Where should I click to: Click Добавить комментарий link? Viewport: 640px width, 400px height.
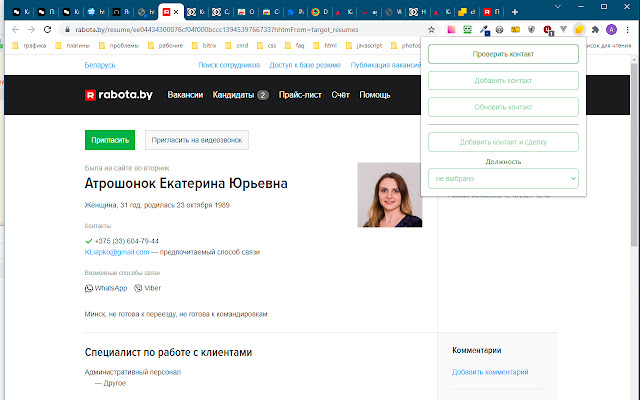(490, 372)
